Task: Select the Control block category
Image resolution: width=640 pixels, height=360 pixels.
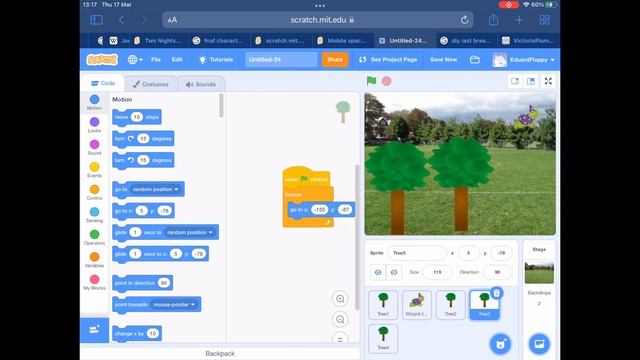Action: pos(94,192)
